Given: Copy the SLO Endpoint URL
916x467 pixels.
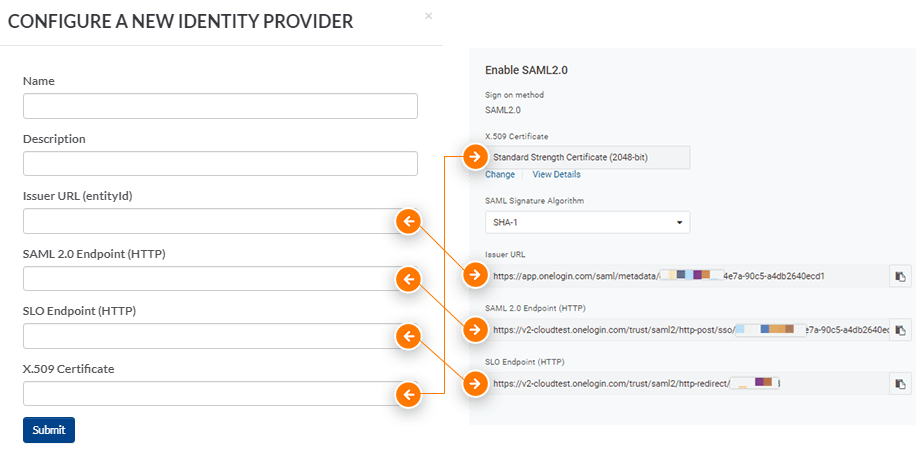Looking at the screenshot, I should point(900,384).
